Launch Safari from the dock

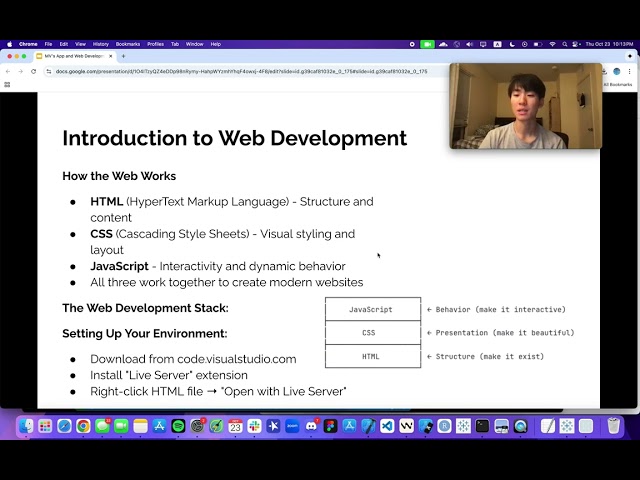pos(64,426)
